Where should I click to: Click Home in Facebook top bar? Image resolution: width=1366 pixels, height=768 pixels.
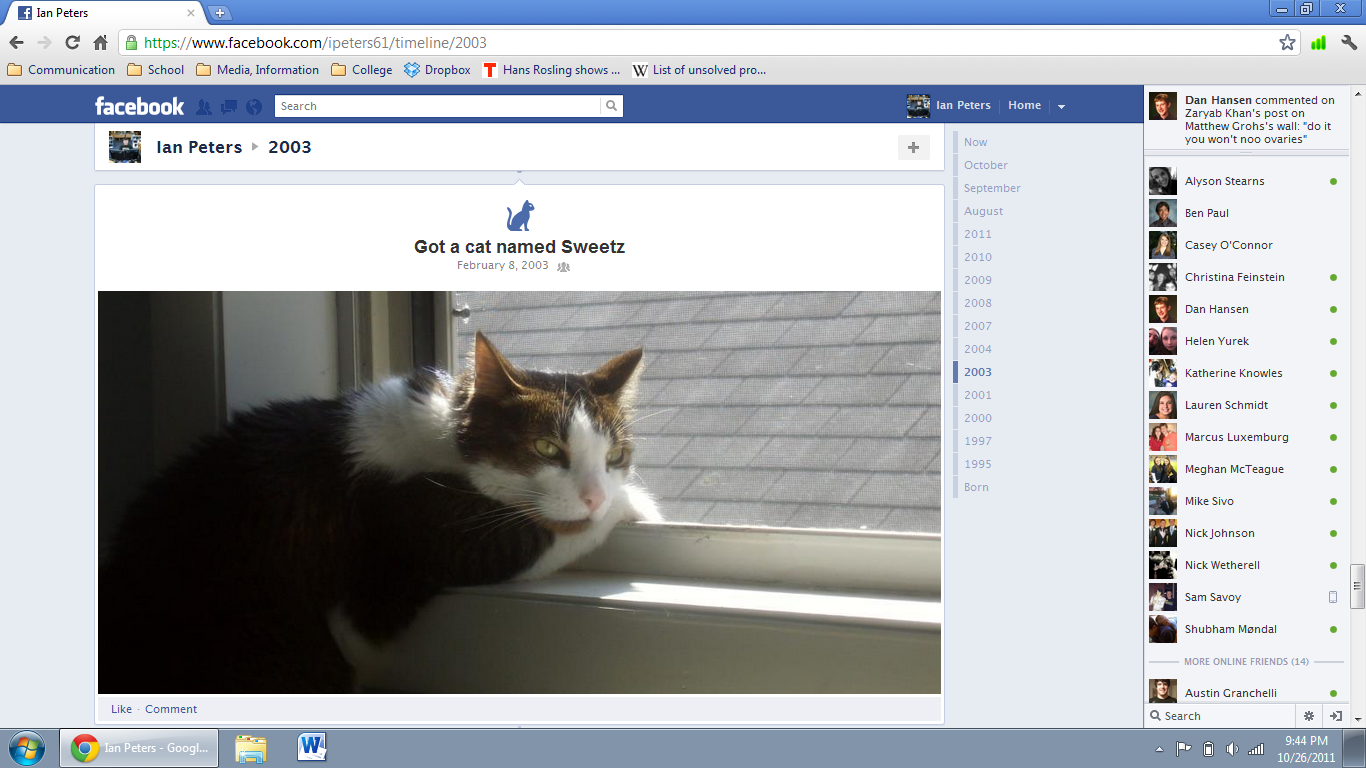coord(1024,105)
